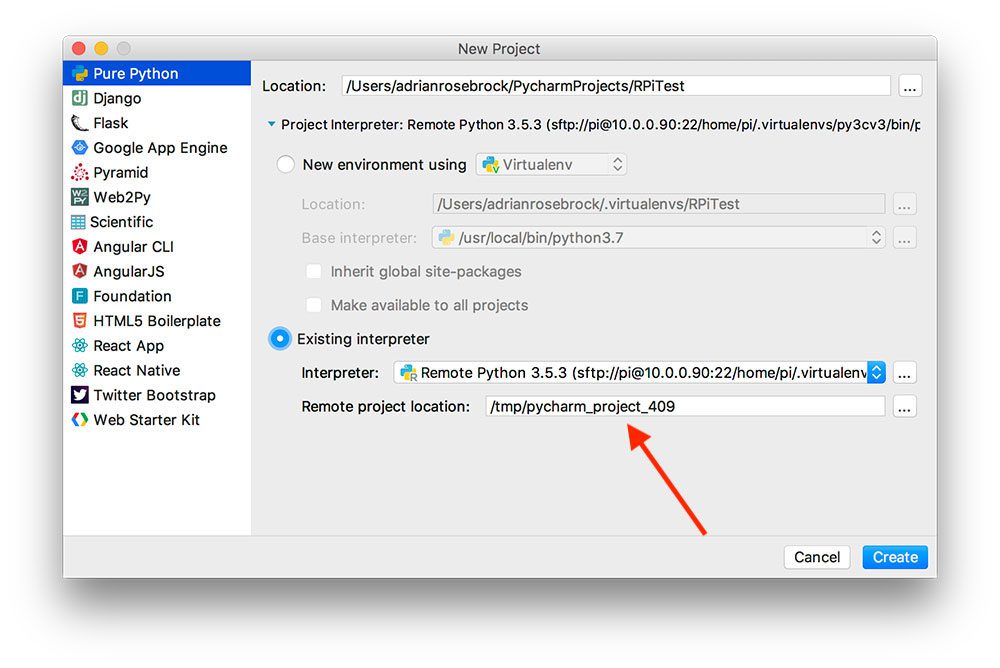Click the Google App Engine icon
1000x668 pixels.
coord(80,147)
